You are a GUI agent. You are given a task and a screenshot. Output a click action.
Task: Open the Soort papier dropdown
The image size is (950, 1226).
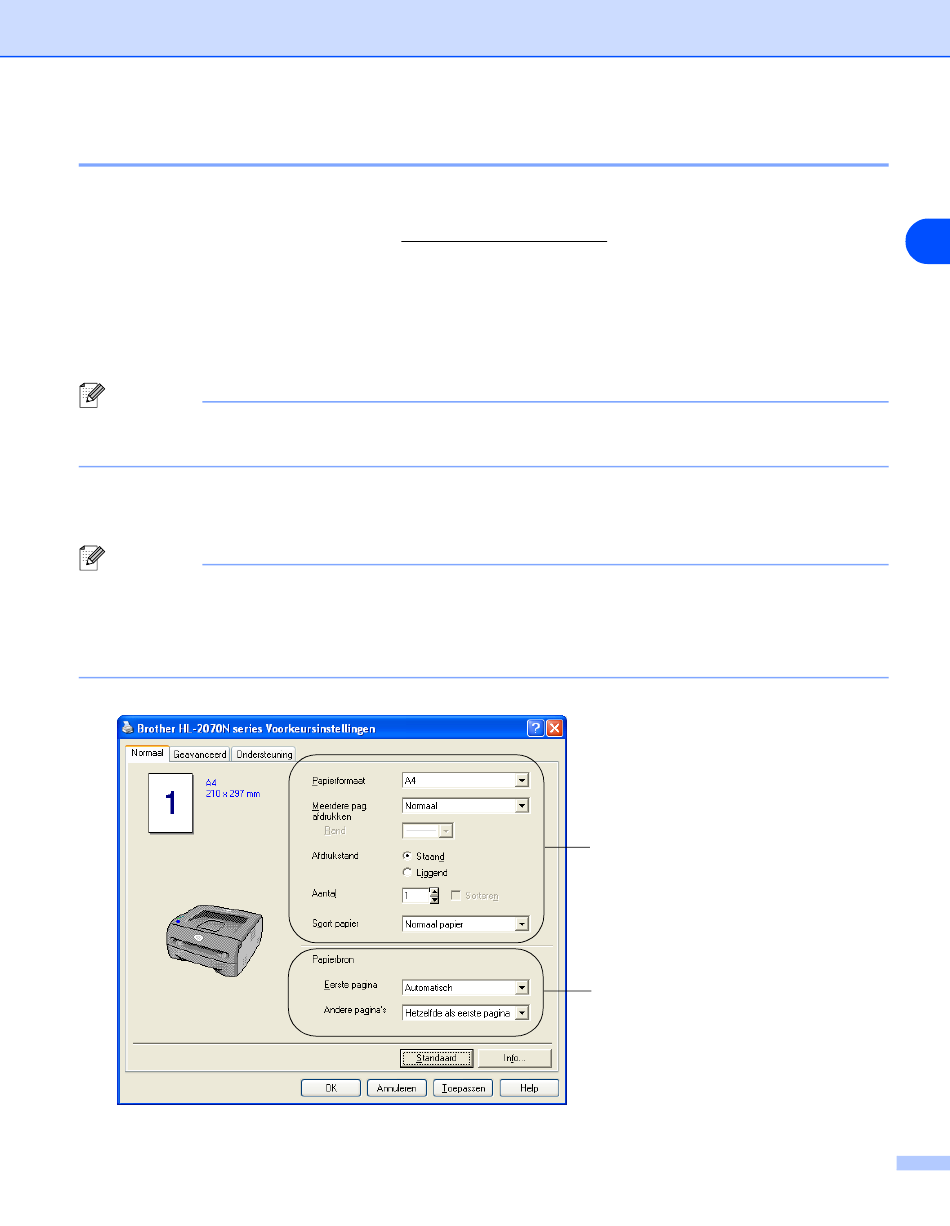point(521,924)
